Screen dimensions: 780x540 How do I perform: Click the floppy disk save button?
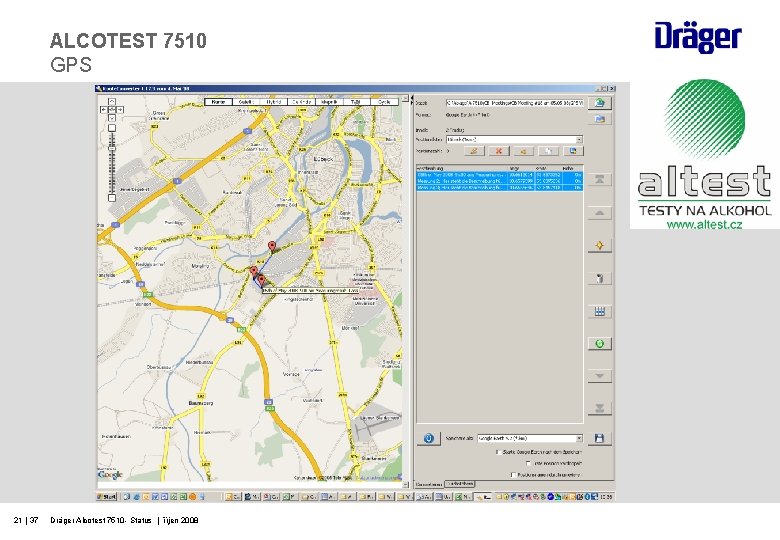599,438
